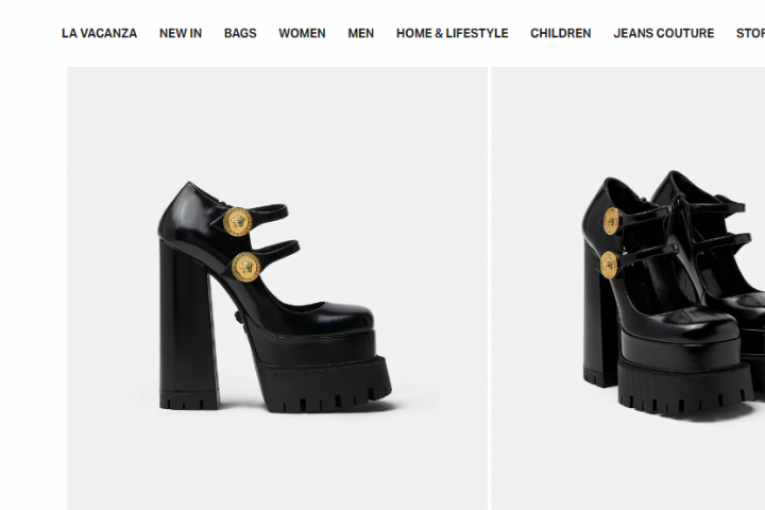Open the side-view platform shoe image
This screenshot has height=510, width=765.
pos(277,288)
